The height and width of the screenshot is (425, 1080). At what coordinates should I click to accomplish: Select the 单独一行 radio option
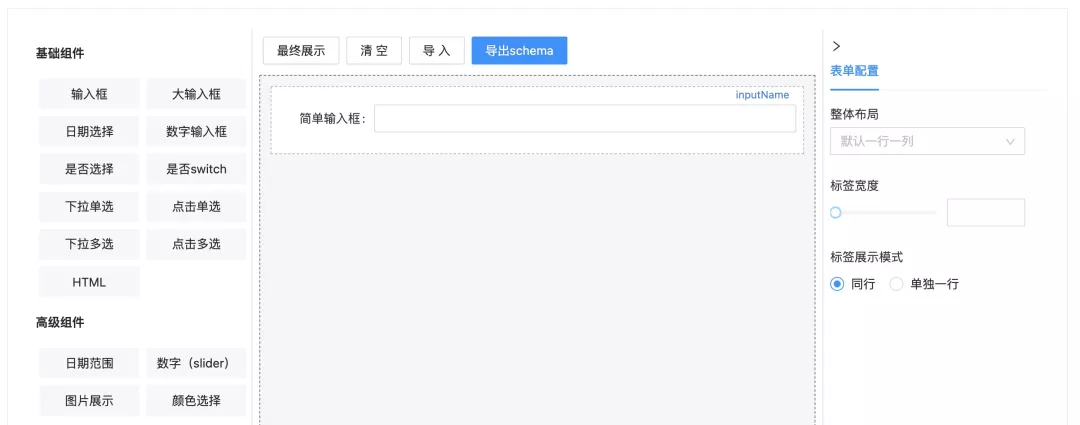[924, 284]
